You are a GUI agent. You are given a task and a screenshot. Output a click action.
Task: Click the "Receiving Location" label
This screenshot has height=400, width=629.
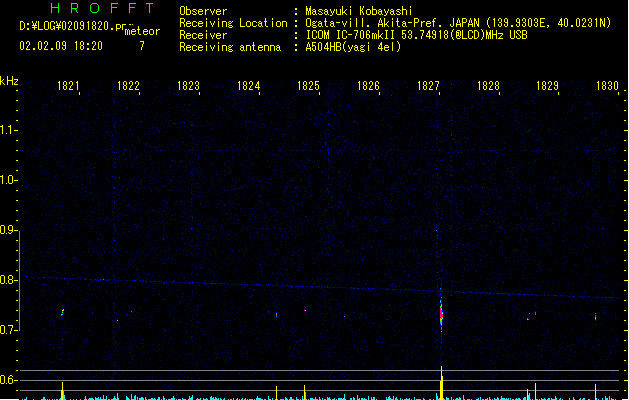pyautogui.click(x=233, y=23)
